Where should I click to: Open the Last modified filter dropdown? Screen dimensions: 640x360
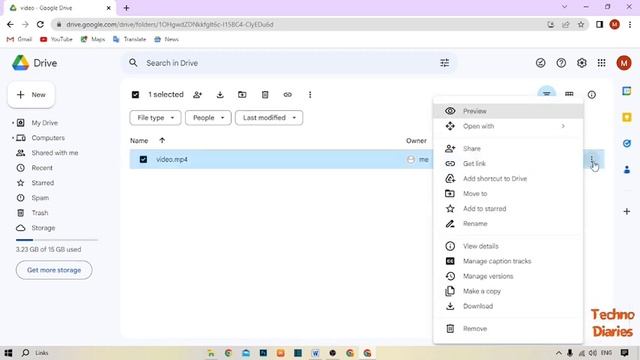click(x=269, y=118)
